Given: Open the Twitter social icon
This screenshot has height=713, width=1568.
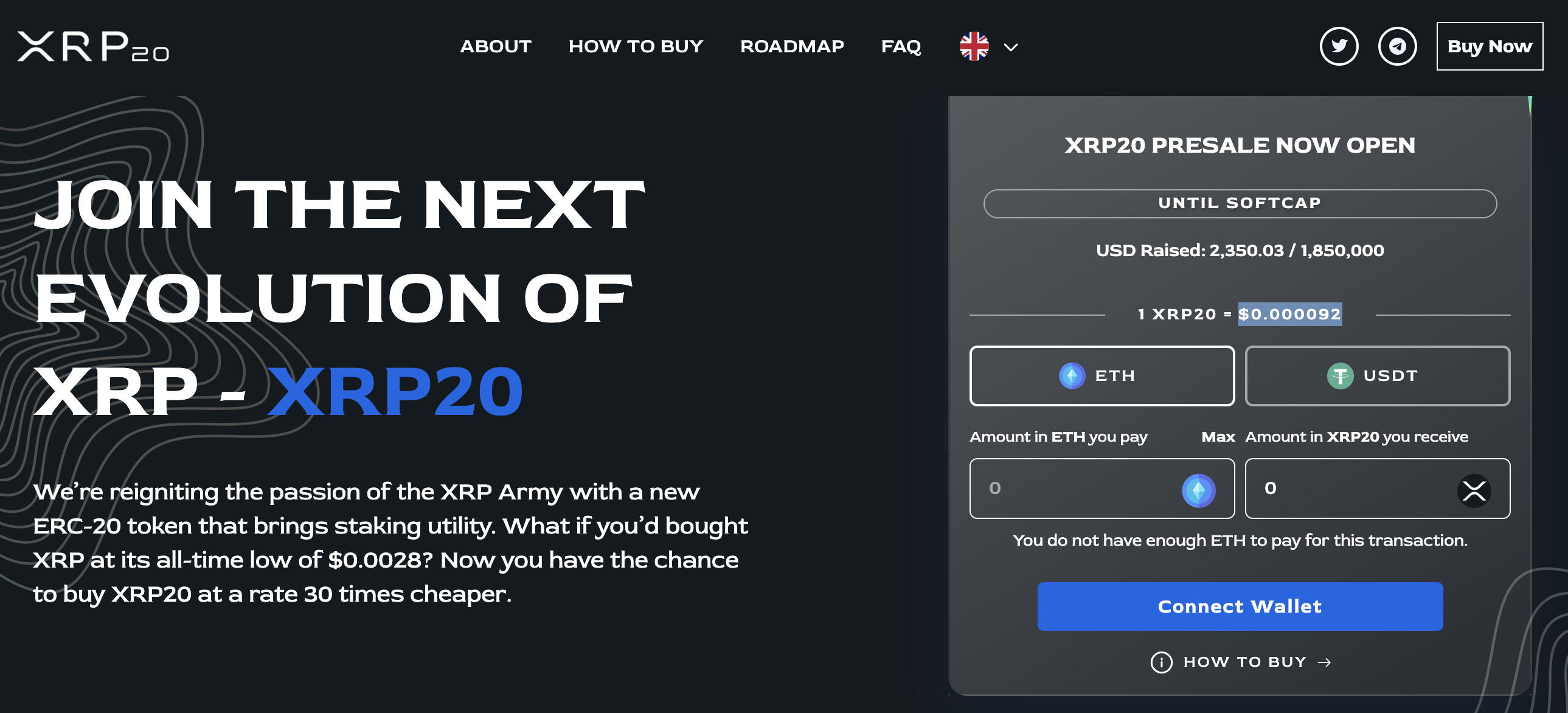Looking at the screenshot, I should (x=1339, y=46).
